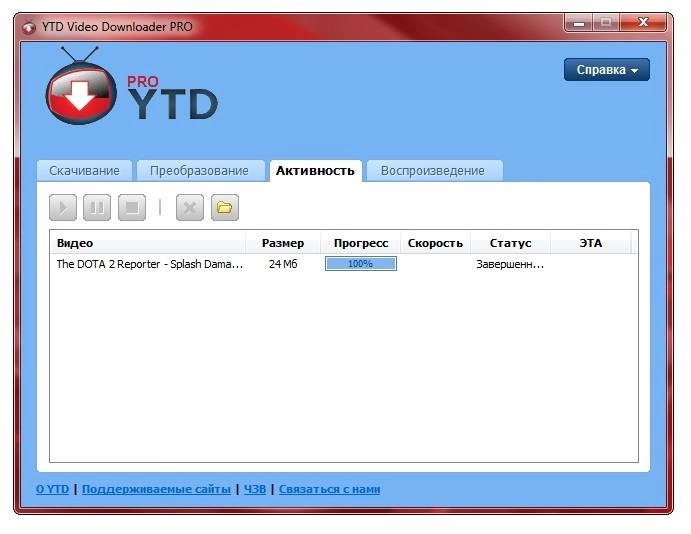Click the 100% progress bar
The width and height of the screenshot is (691, 534).
[x=361, y=263]
